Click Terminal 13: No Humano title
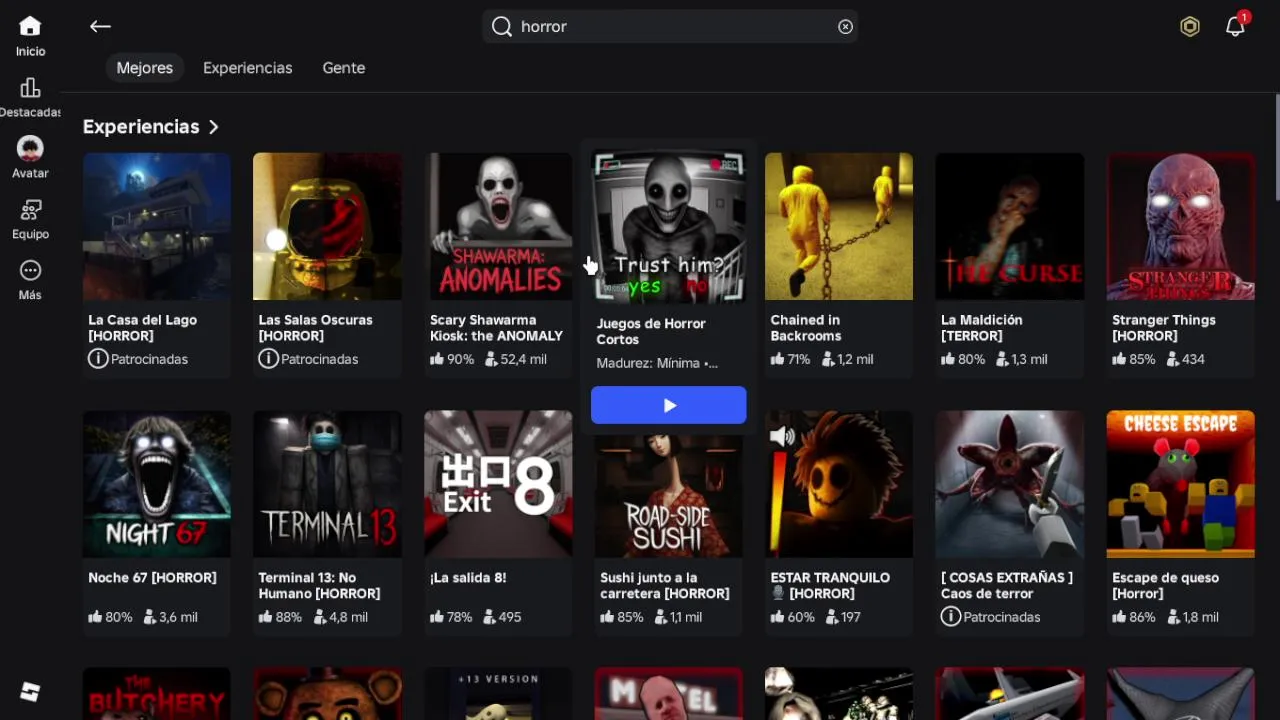 pyautogui.click(x=319, y=586)
